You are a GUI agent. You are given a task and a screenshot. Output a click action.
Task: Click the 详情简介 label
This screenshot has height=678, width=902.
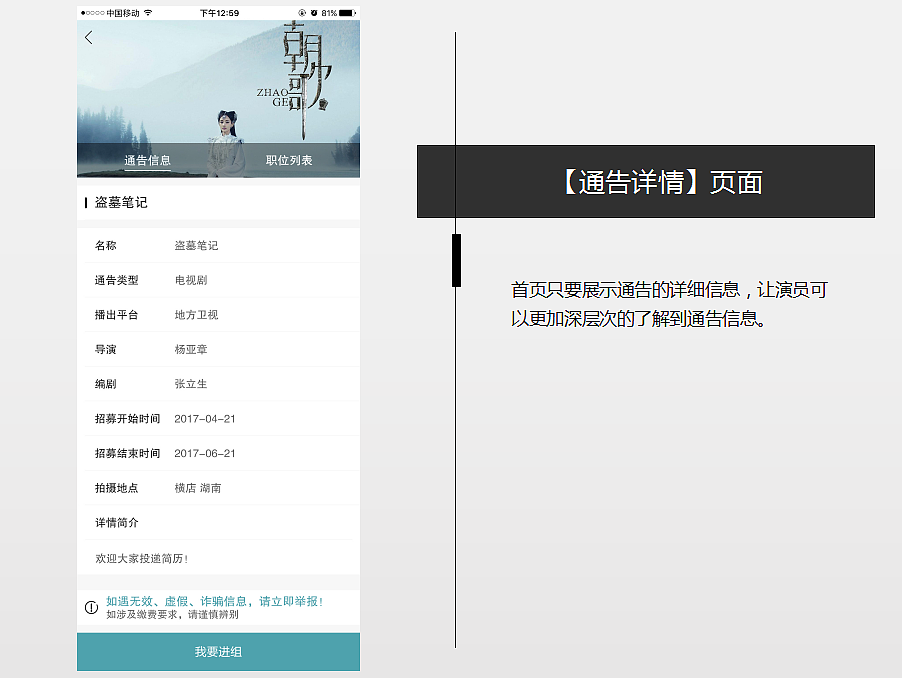pyautogui.click(x=117, y=522)
